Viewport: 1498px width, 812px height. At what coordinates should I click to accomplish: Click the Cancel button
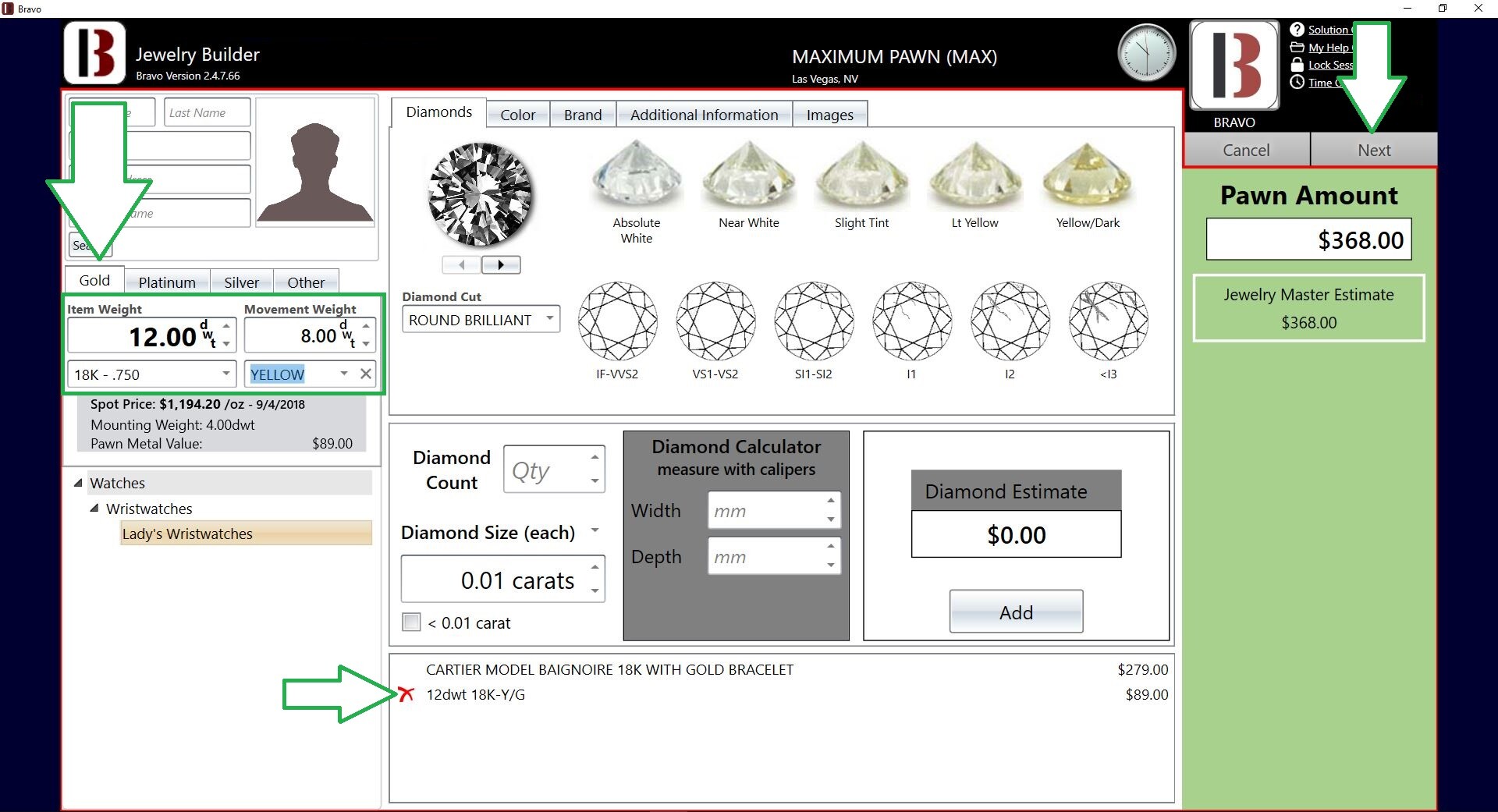pyautogui.click(x=1246, y=150)
